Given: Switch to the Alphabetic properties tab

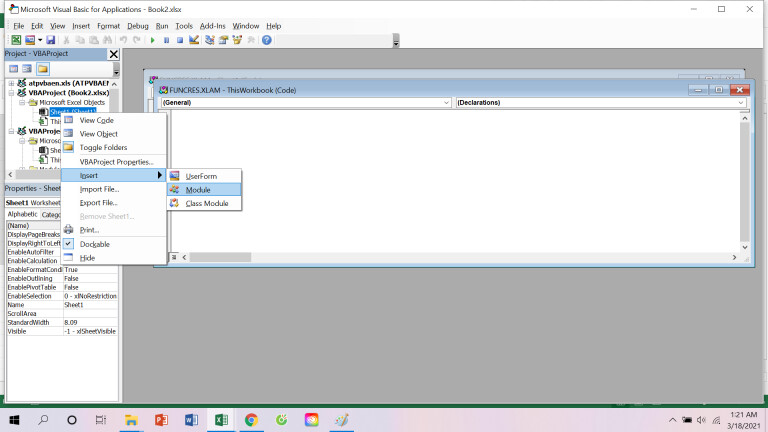Looking at the screenshot, I should pyautogui.click(x=22, y=214).
